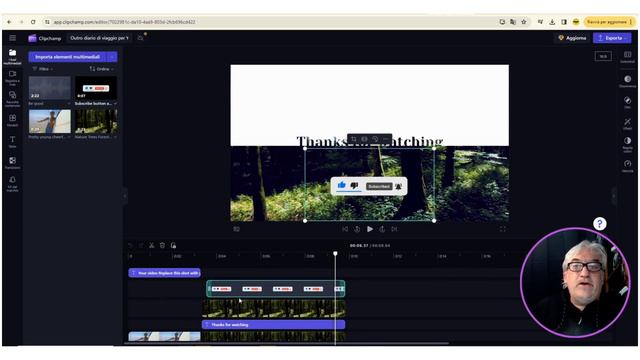Open the captions panel icon
Viewport: 640px width, 360px height.
[x=627, y=57]
